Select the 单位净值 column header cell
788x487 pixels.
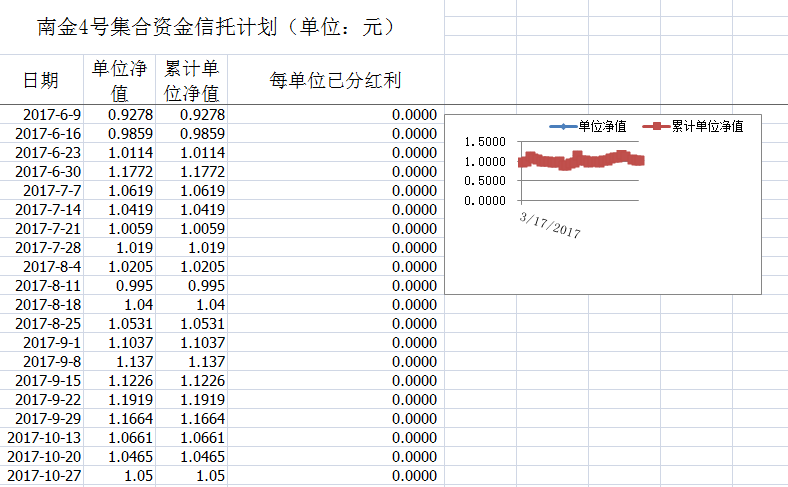click(119, 80)
